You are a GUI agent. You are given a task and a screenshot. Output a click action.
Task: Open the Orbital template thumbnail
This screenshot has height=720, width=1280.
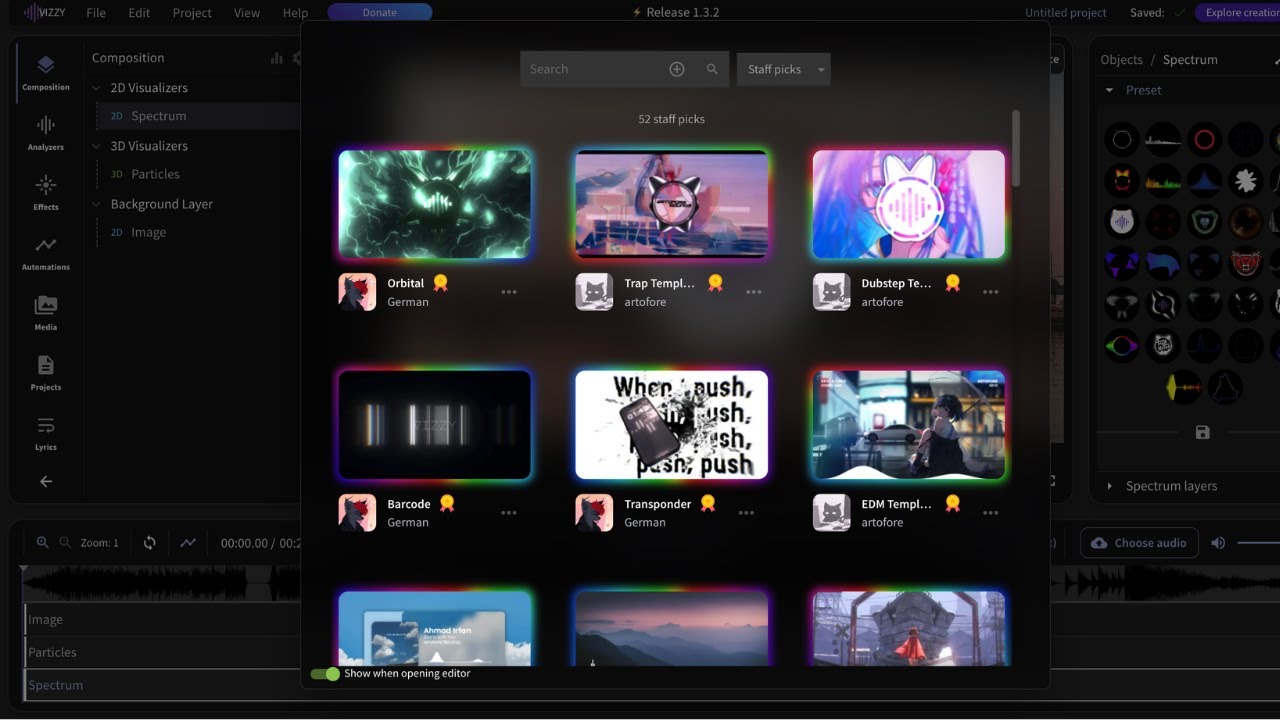[435, 204]
